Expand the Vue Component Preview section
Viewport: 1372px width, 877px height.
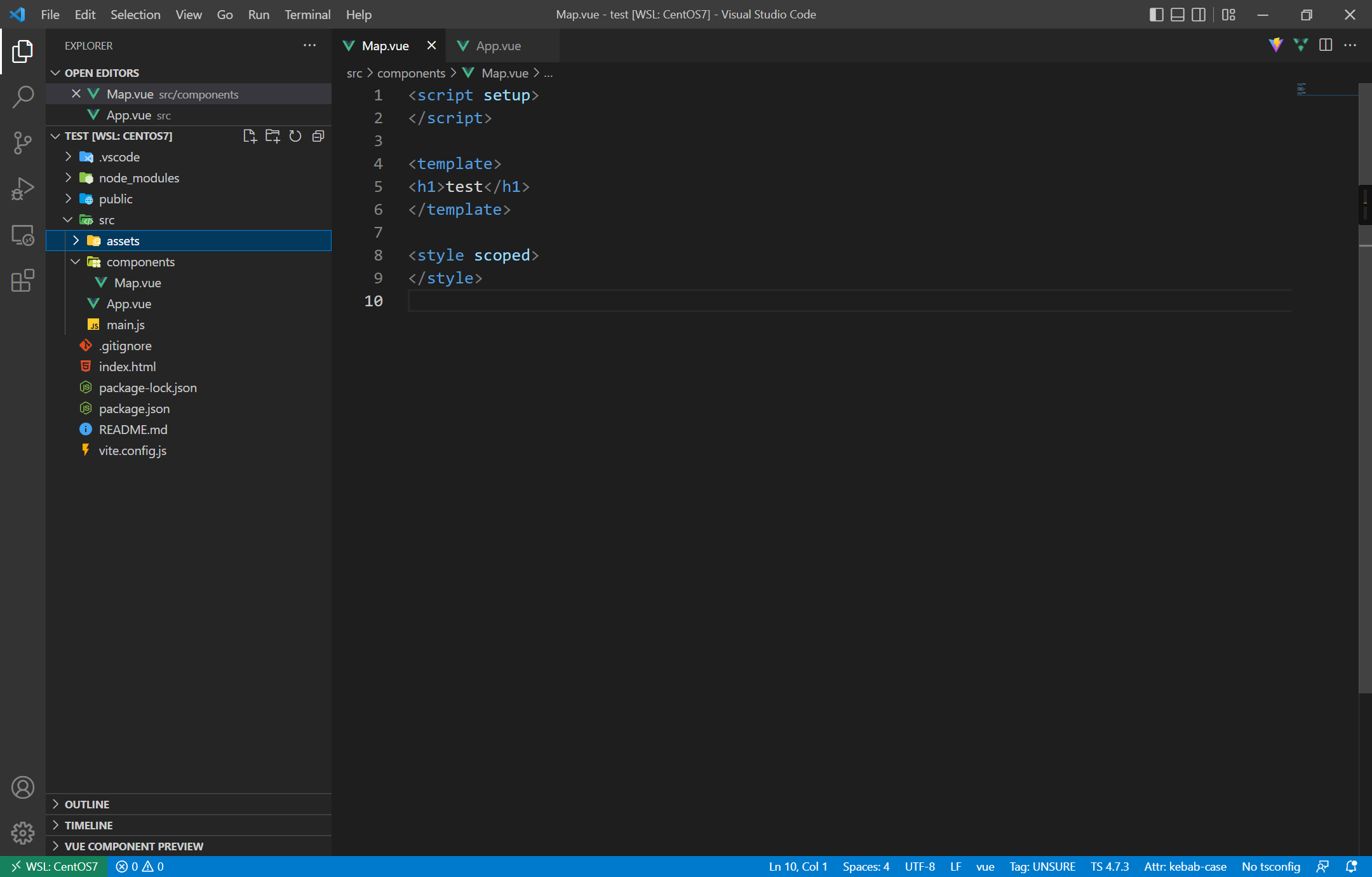[x=189, y=846]
